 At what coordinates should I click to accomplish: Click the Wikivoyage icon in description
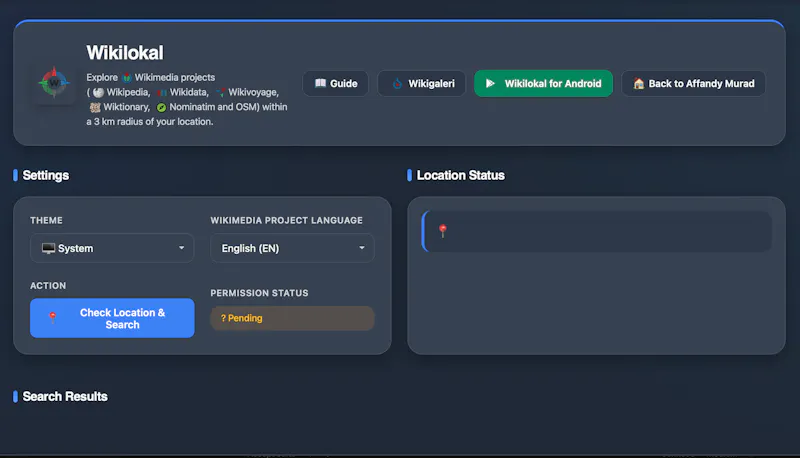point(220,92)
